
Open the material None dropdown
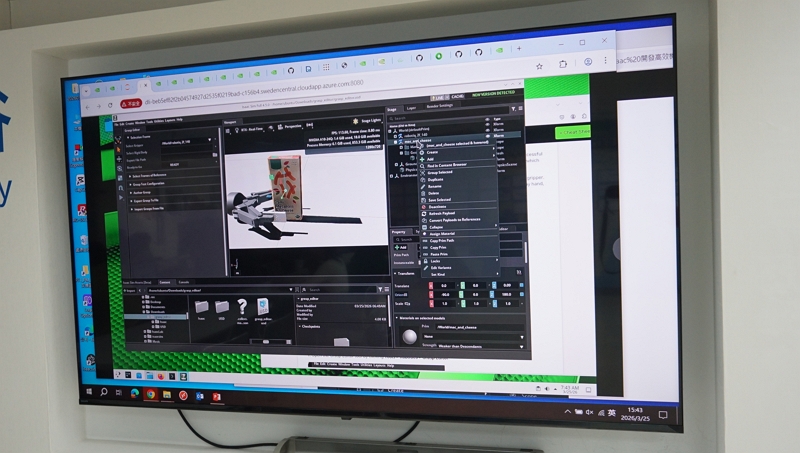point(473,337)
